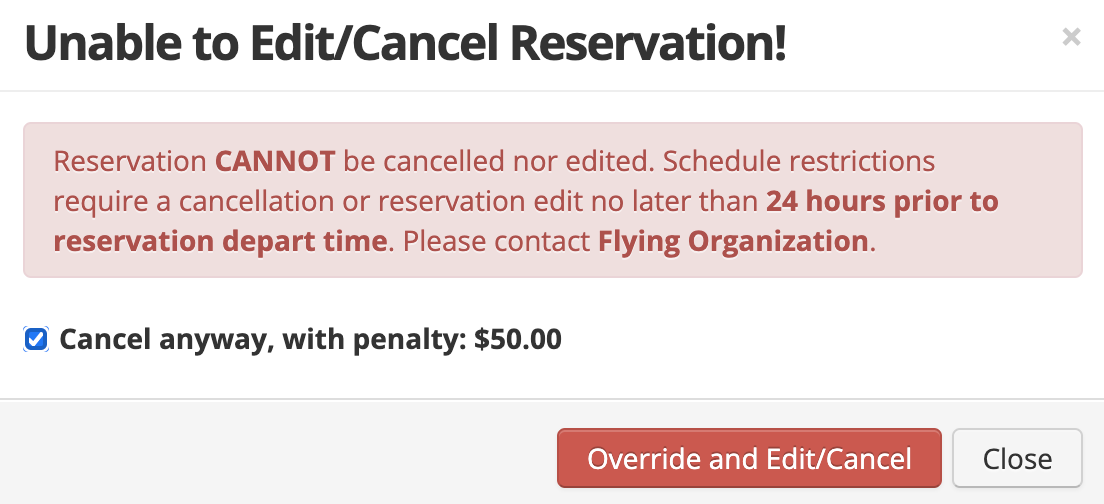Click the "Please contact" text in the alert

tap(496, 241)
